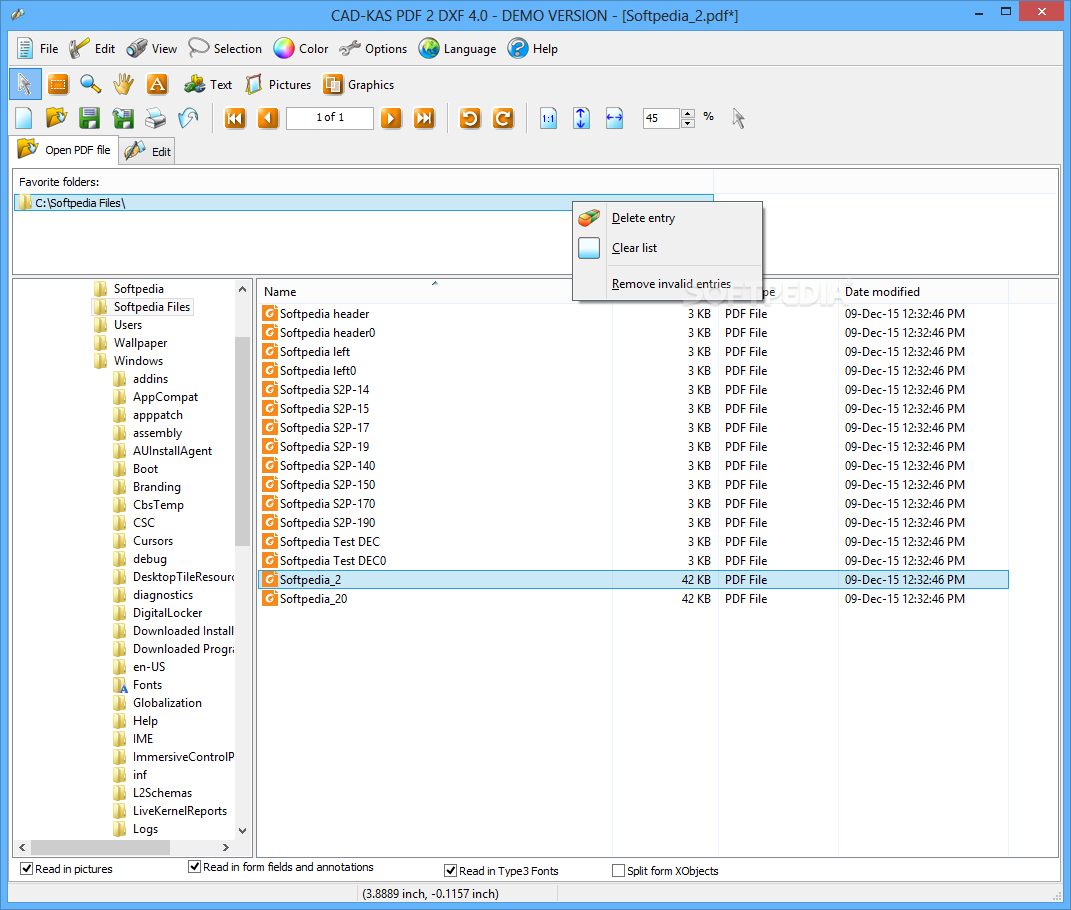The image size is (1071, 910).
Task: Open the Help menu
Action: click(533, 49)
